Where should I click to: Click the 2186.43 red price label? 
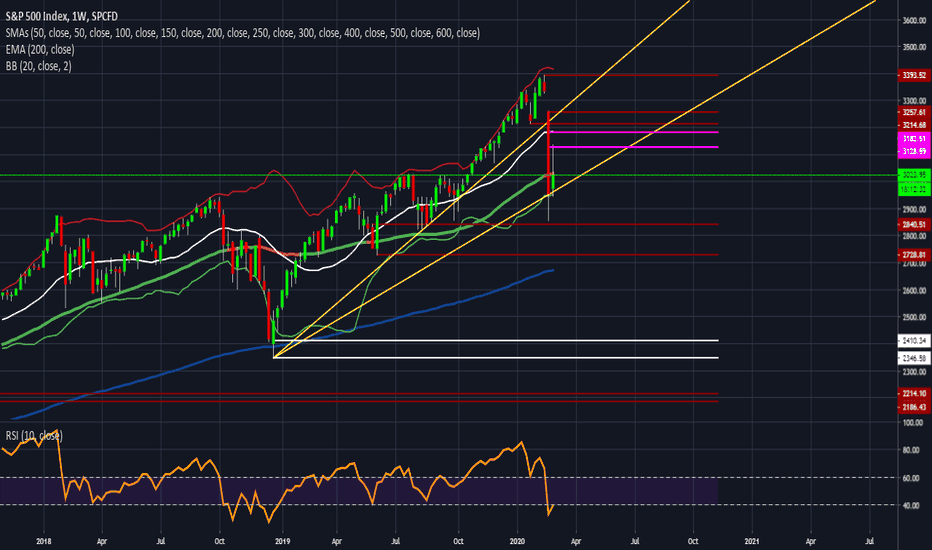point(914,407)
